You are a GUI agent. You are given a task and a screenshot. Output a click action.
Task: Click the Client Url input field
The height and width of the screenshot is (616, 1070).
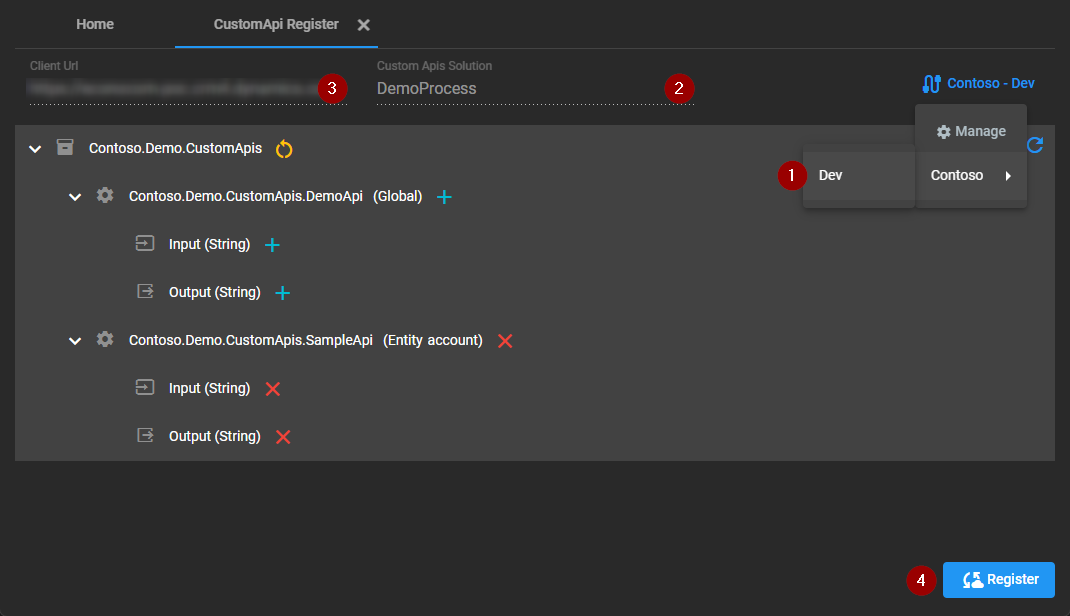click(x=170, y=89)
